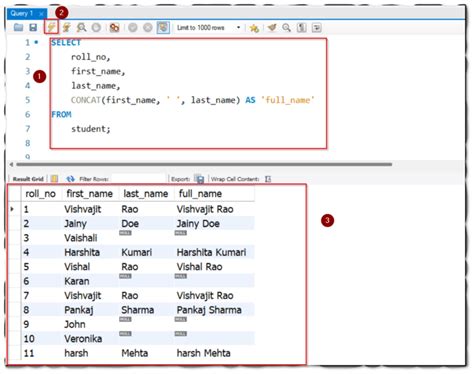Select the Mehta last_name cell
Screen dimensions: 474x374
[x=146, y=353]
